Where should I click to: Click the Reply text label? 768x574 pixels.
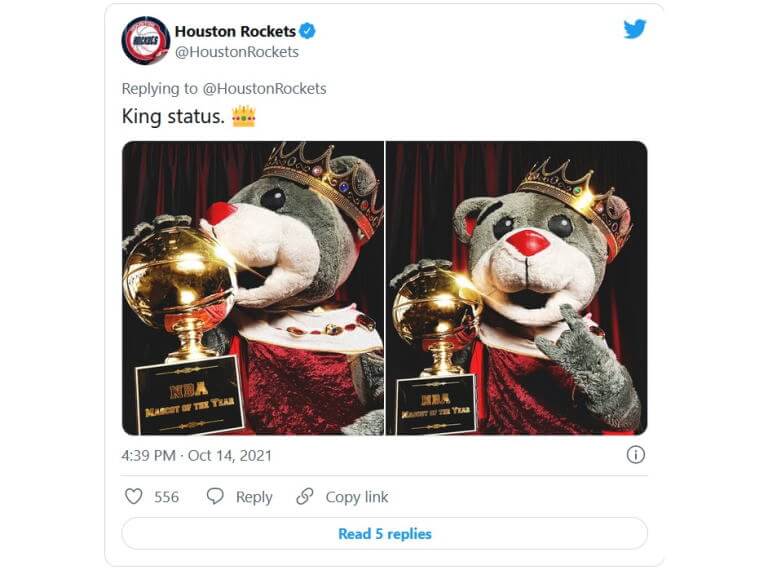pos(254,497)
